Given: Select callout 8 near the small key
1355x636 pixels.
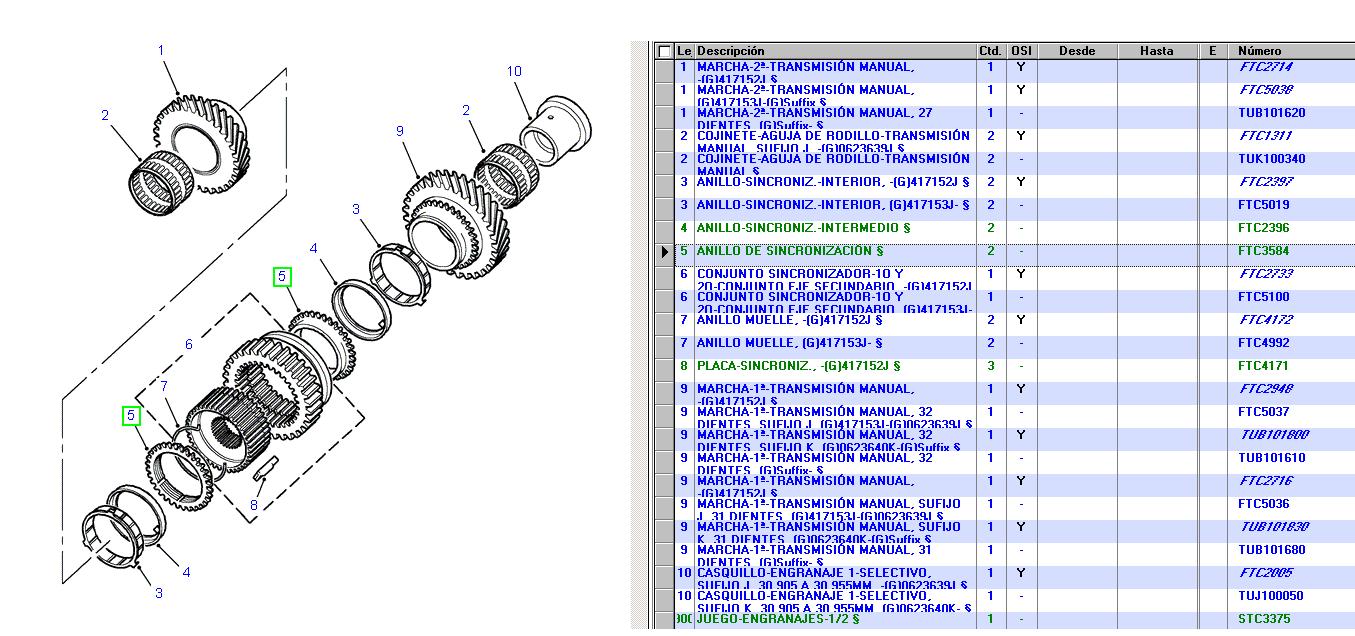Looking at the screenshot, I should tap(253, 505).
